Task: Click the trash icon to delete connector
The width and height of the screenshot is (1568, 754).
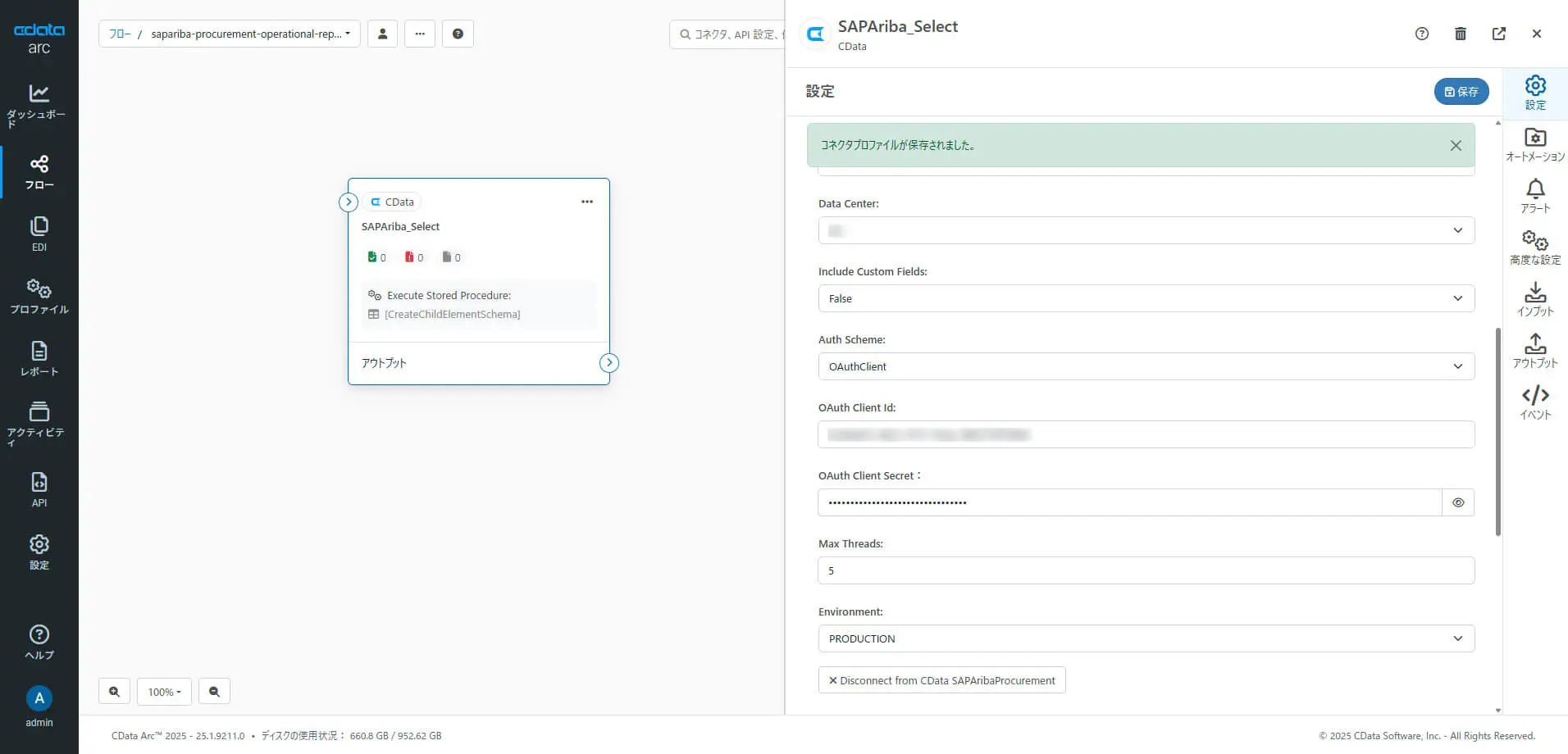Action: pos(1460,34)
